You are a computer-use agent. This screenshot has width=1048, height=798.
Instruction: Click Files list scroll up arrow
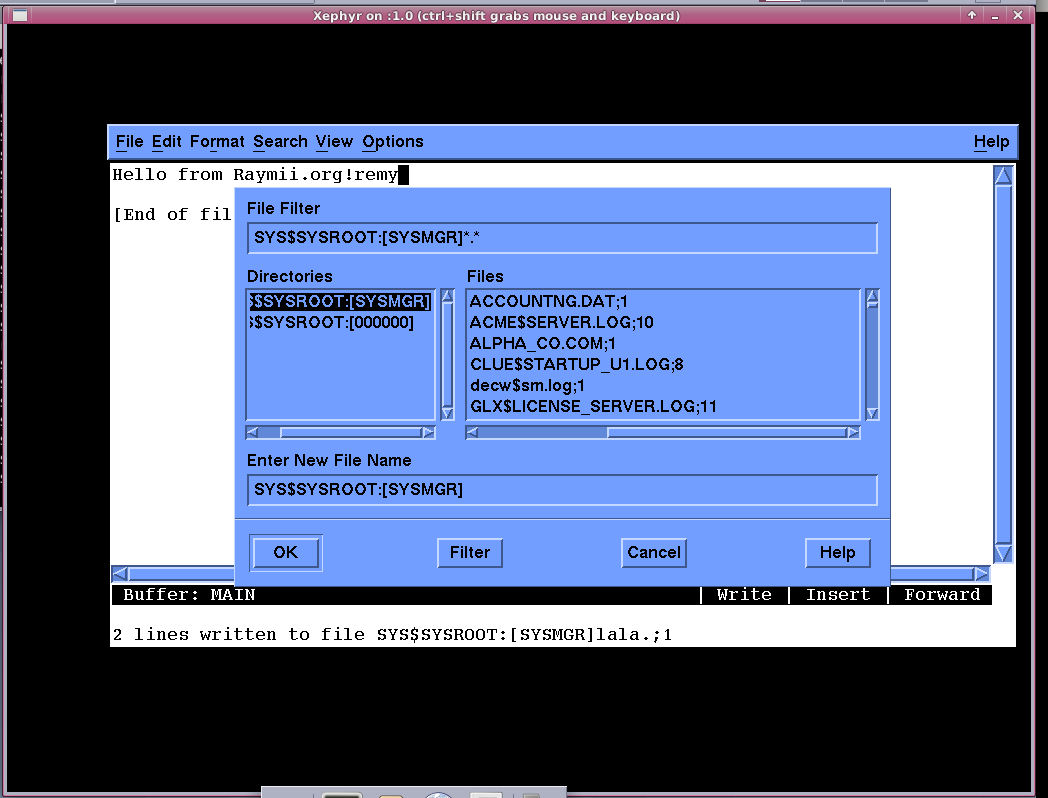[x=872, y=297]
